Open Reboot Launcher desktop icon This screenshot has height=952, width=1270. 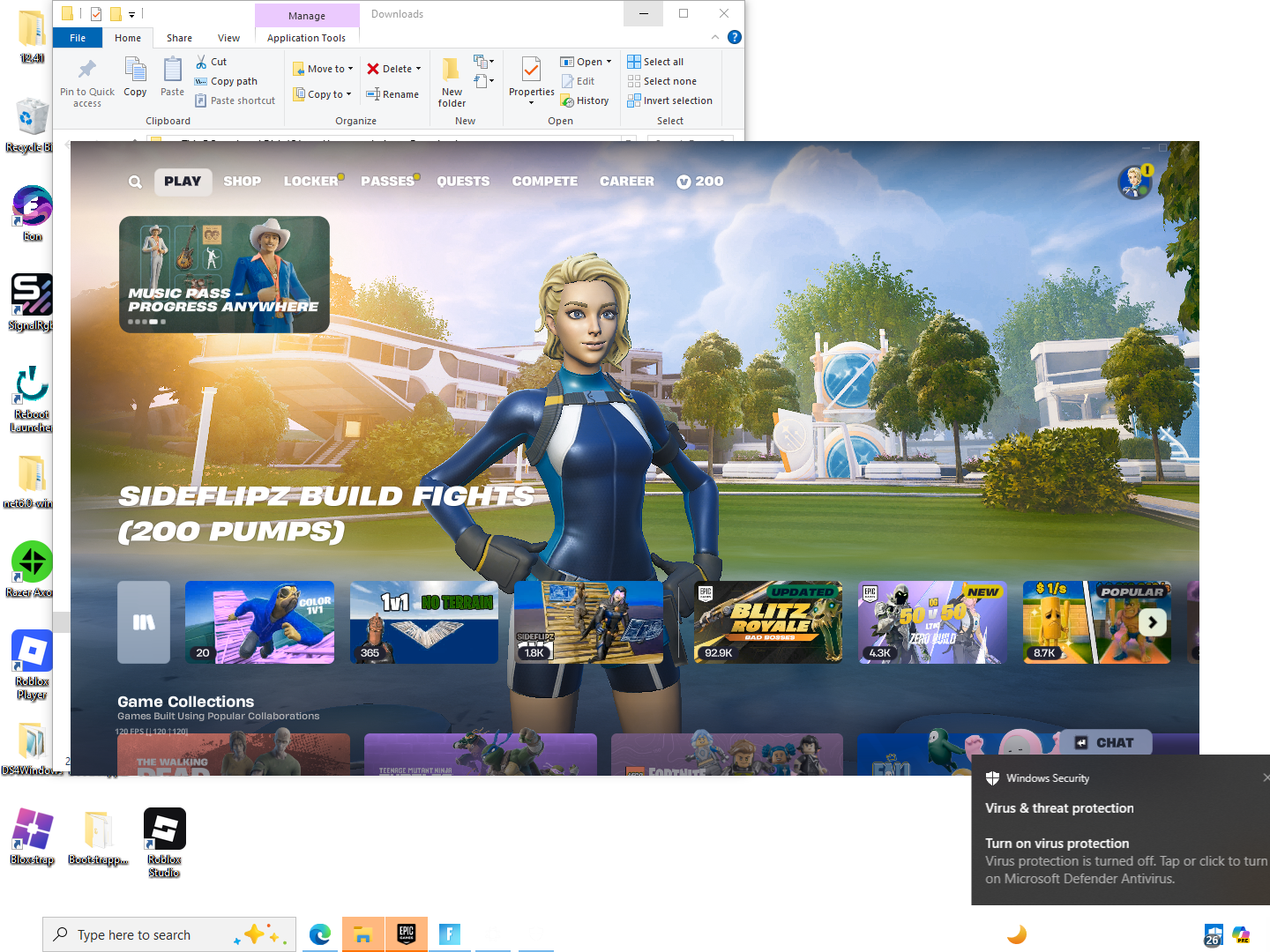(x=31, y=399)
